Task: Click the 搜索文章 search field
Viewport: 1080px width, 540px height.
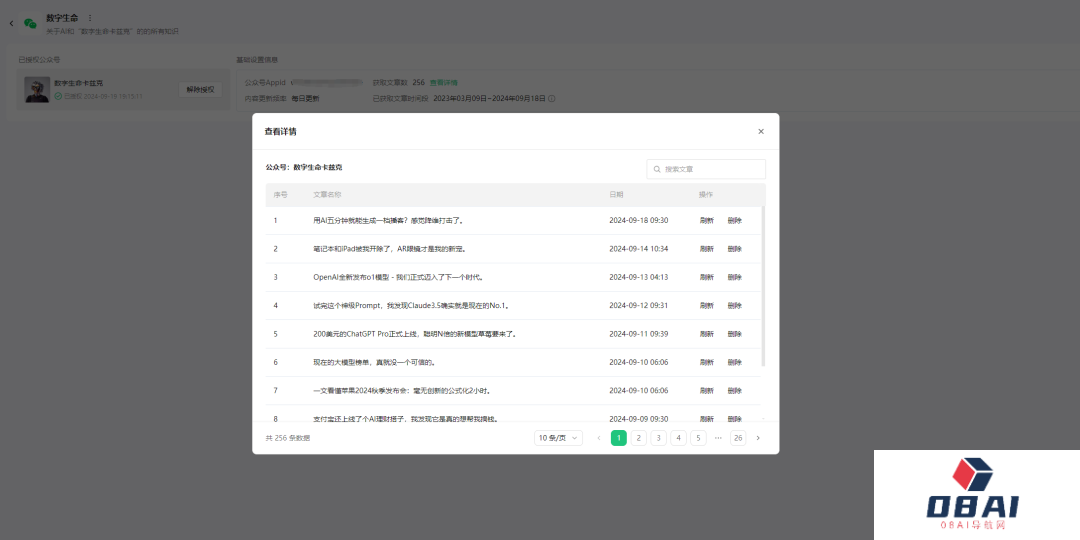Action: (x=712, y=170)
